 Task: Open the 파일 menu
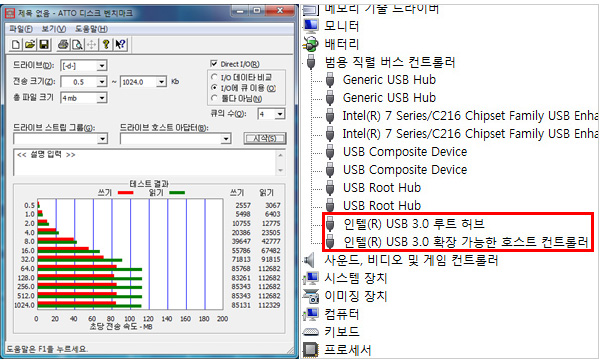(21, 29)
